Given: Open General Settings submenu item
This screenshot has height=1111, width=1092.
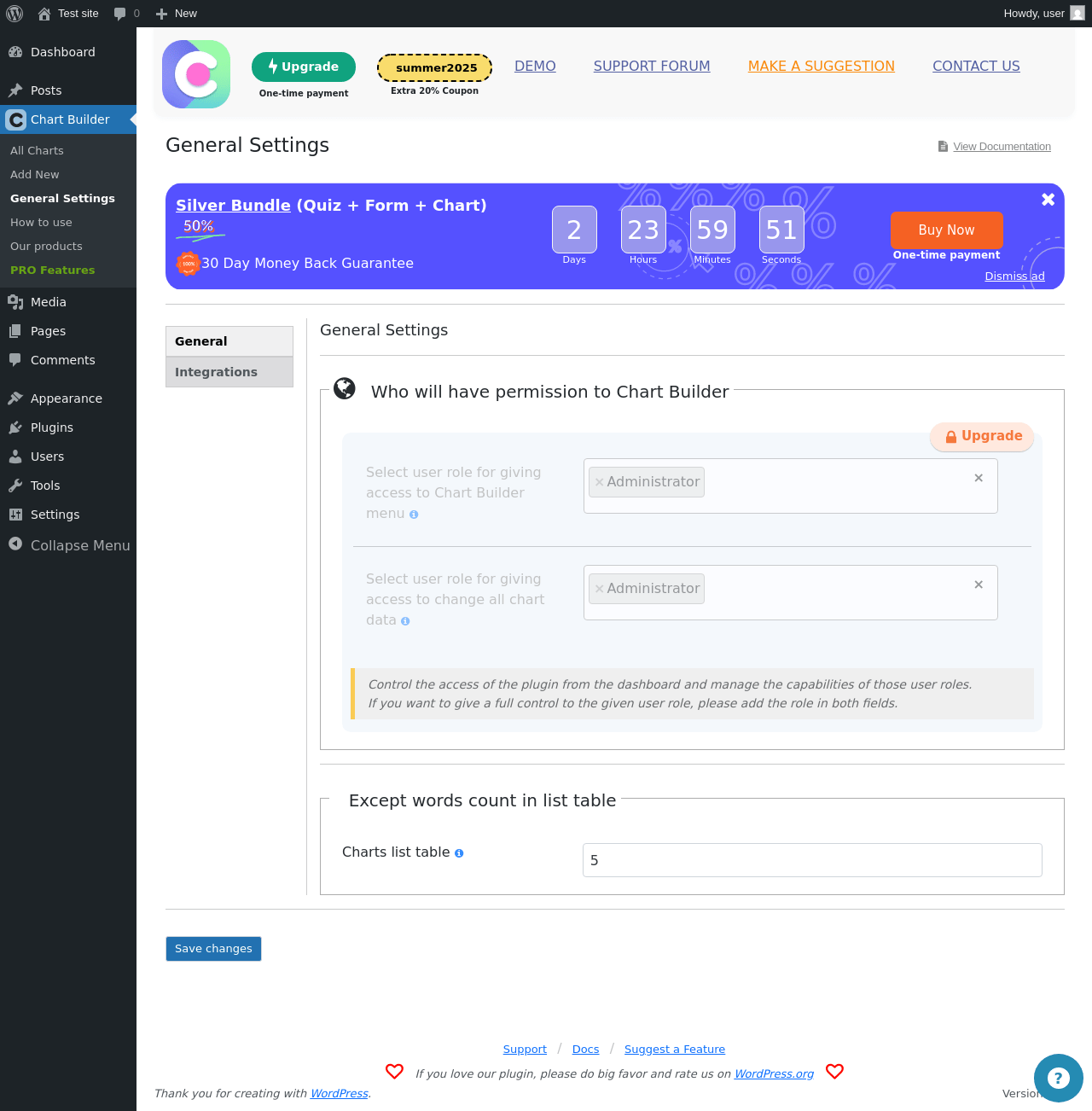Looking at the screenshot, I should click(62, 198).
